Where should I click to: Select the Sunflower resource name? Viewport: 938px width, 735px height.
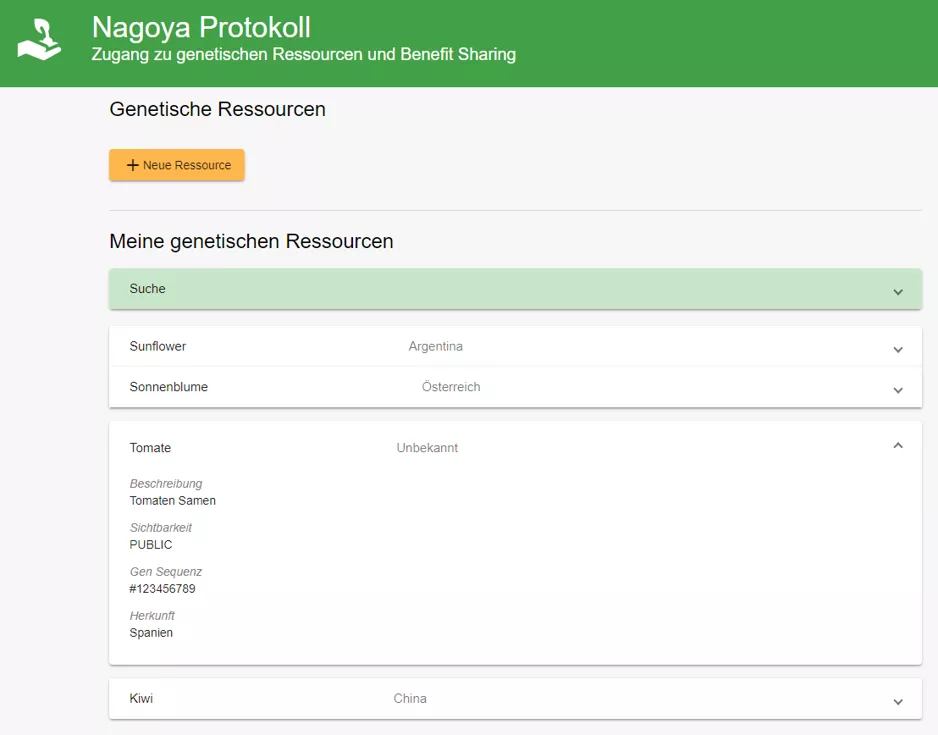click(x=158, y=347)
